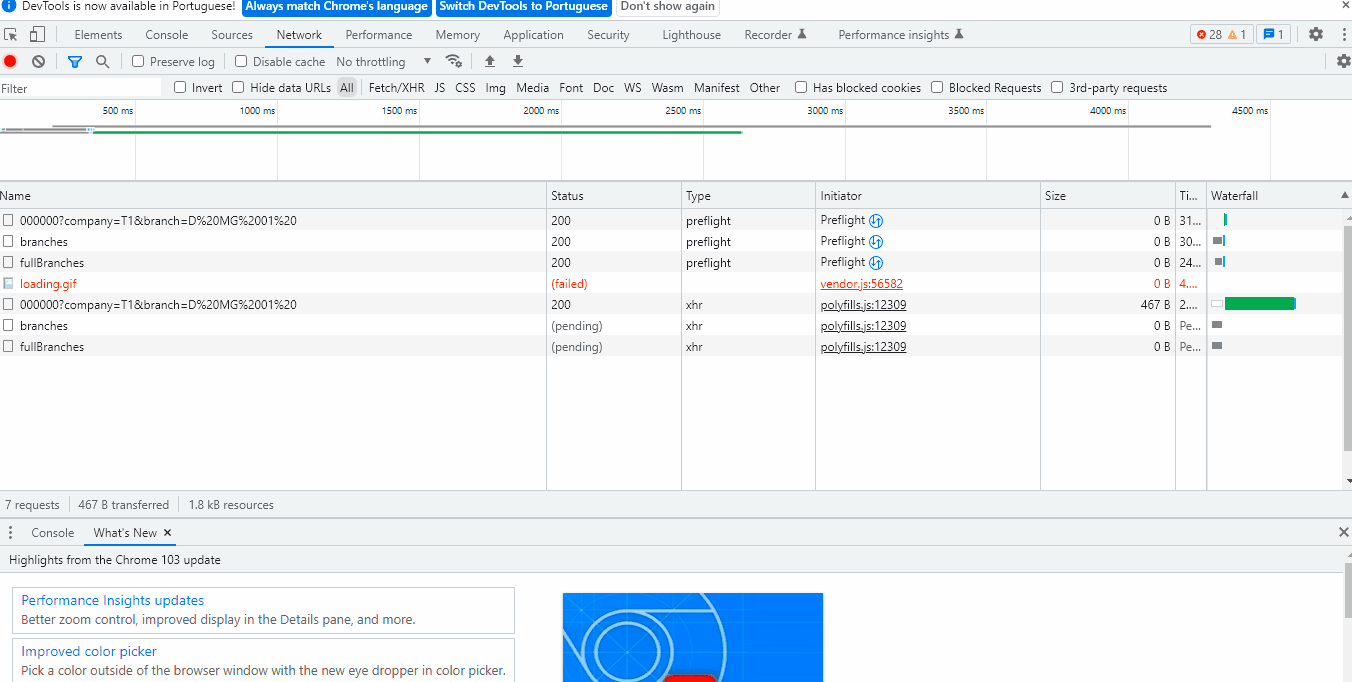
Task: Click the Filter text input
Action: [81, 88]
